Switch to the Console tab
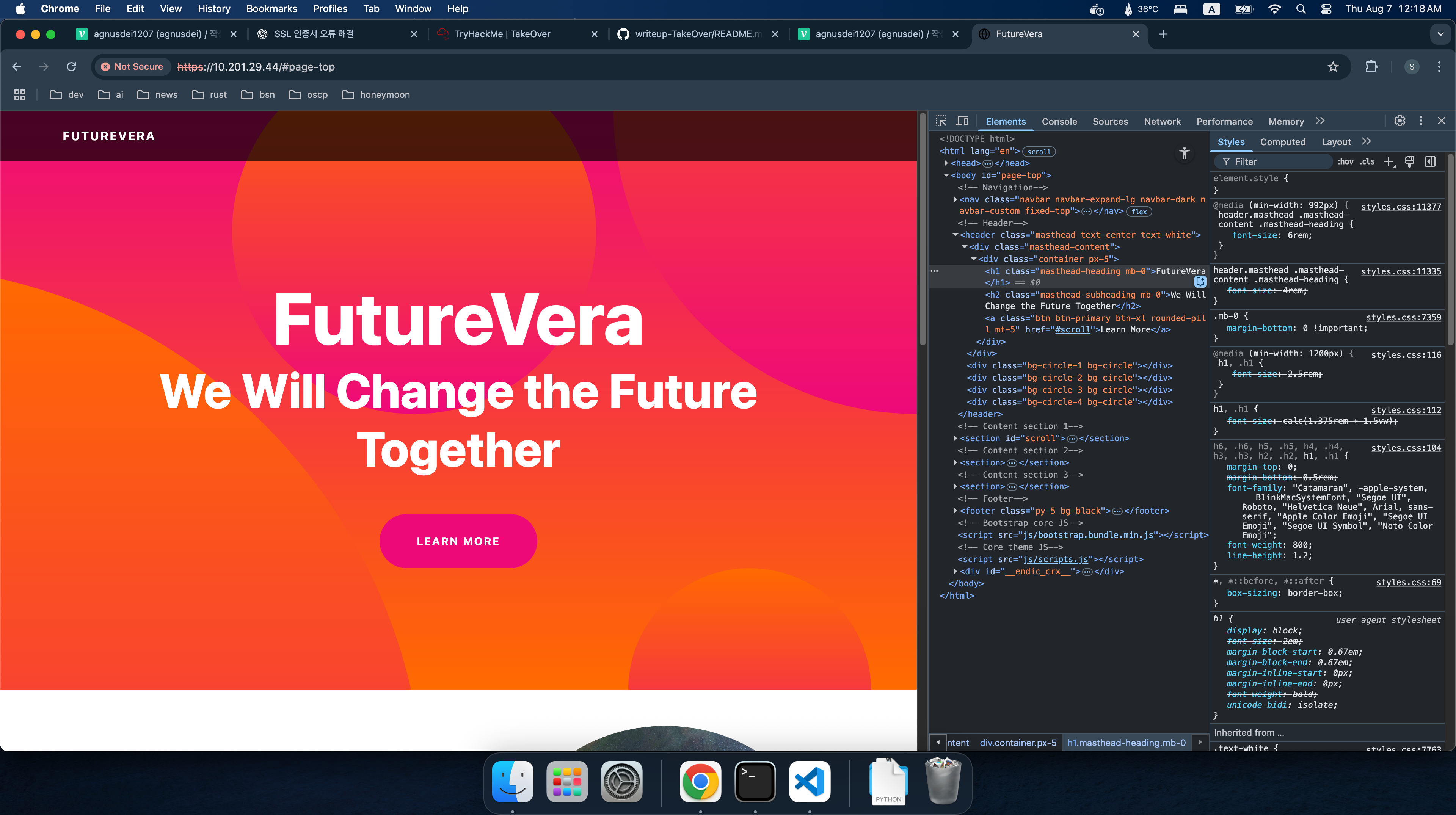This screenshot has height=815, width=1456. [x=1059, y=122]
